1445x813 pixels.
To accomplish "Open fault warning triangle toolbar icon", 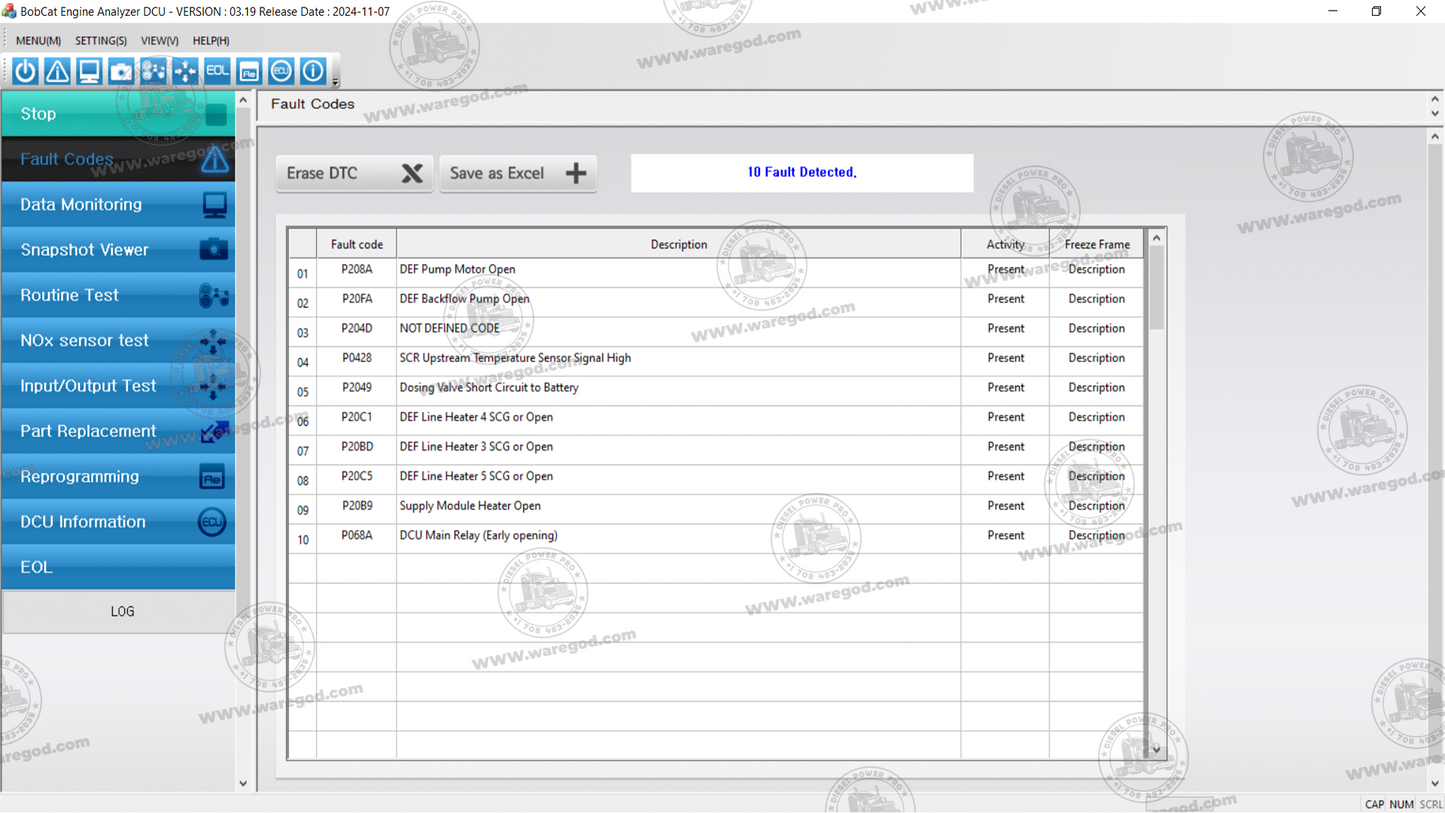I will (x=57, y=70).
